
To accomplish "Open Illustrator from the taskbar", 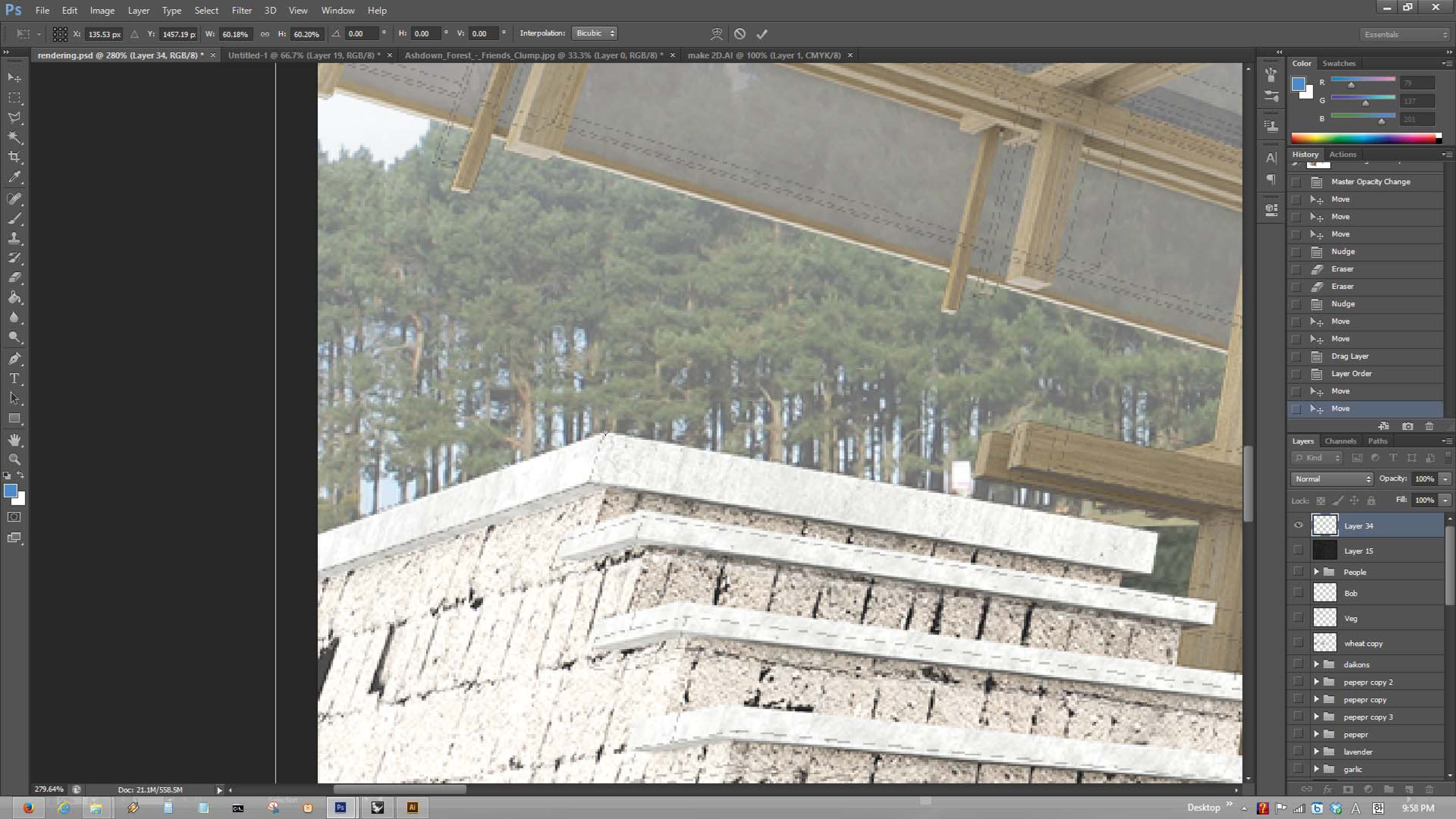I will point(413,808).
